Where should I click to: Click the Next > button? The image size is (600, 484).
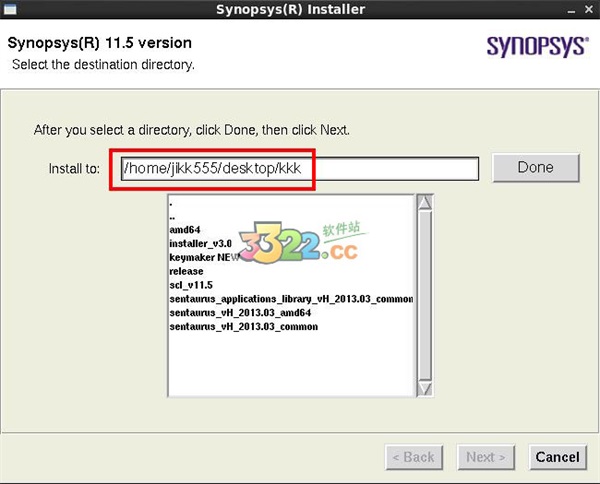tap(486, 457)
